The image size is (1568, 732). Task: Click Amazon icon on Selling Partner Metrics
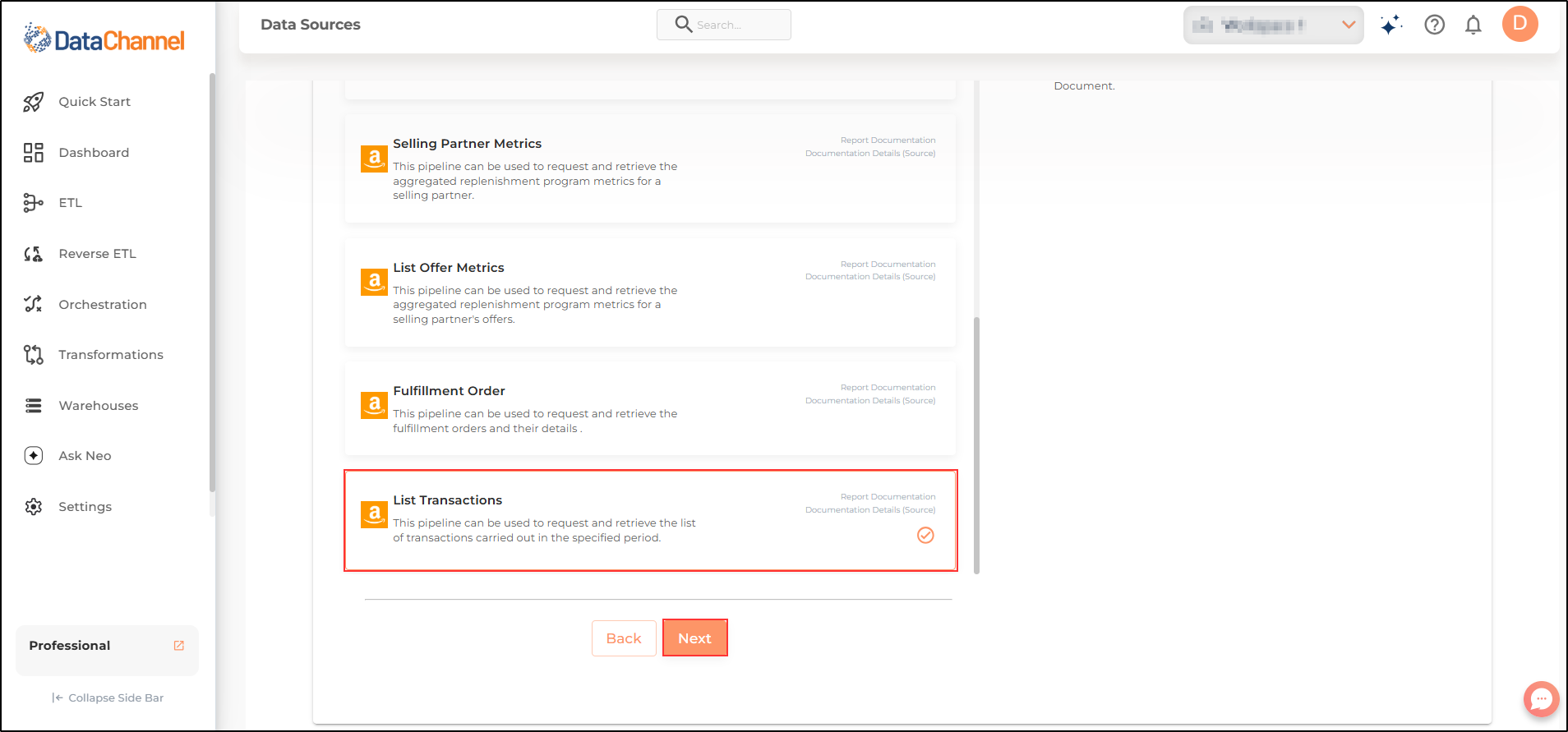tap(374, 159)
